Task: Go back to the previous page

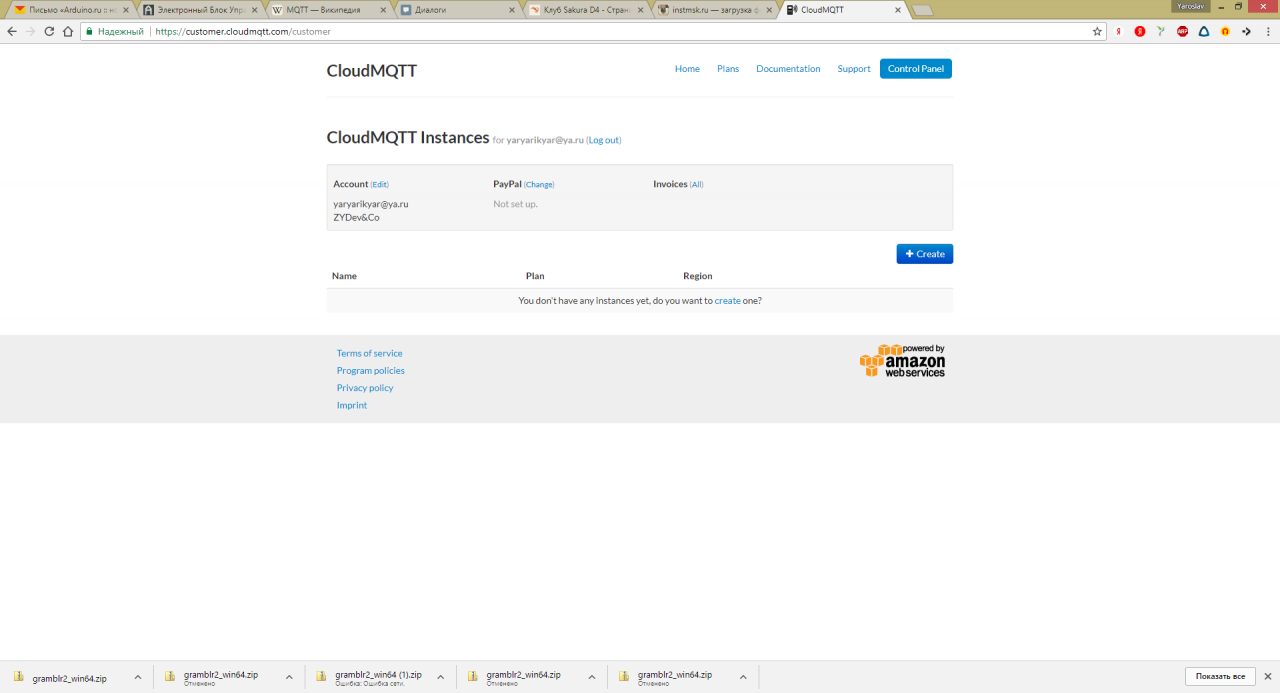Action: coord(12,31)
